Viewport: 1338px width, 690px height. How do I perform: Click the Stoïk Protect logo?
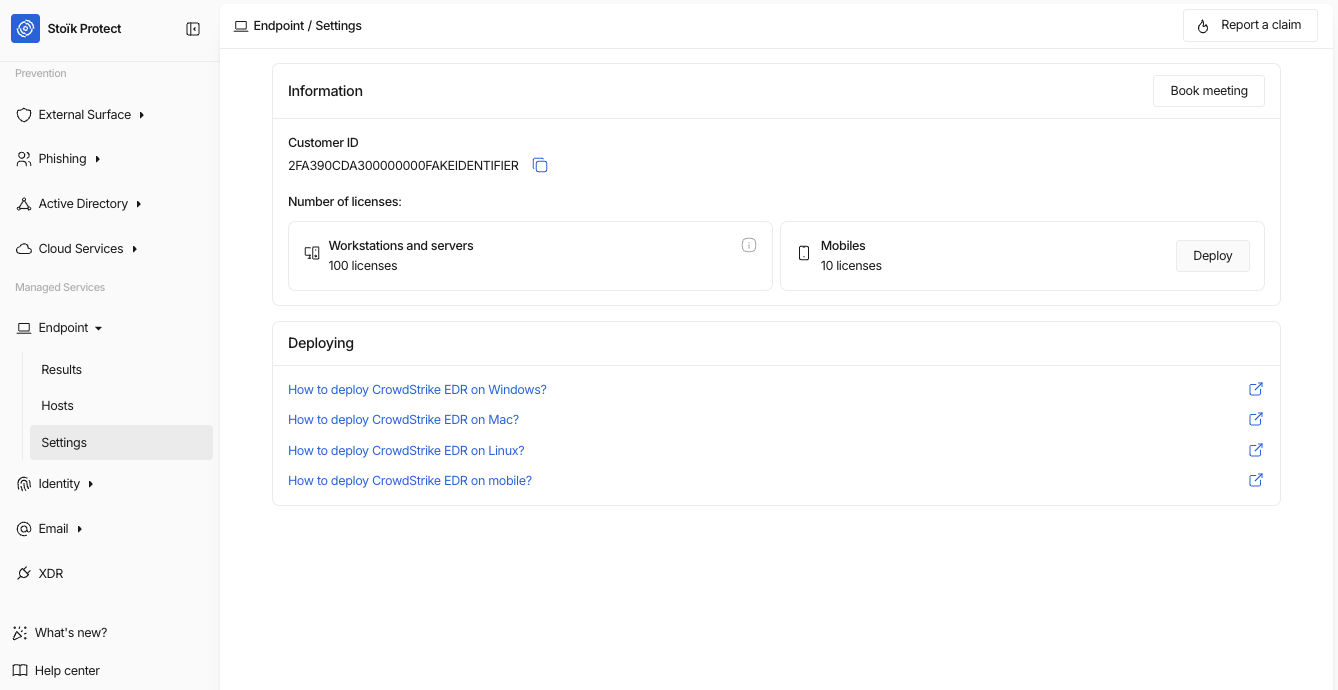(x=25, y=29)
